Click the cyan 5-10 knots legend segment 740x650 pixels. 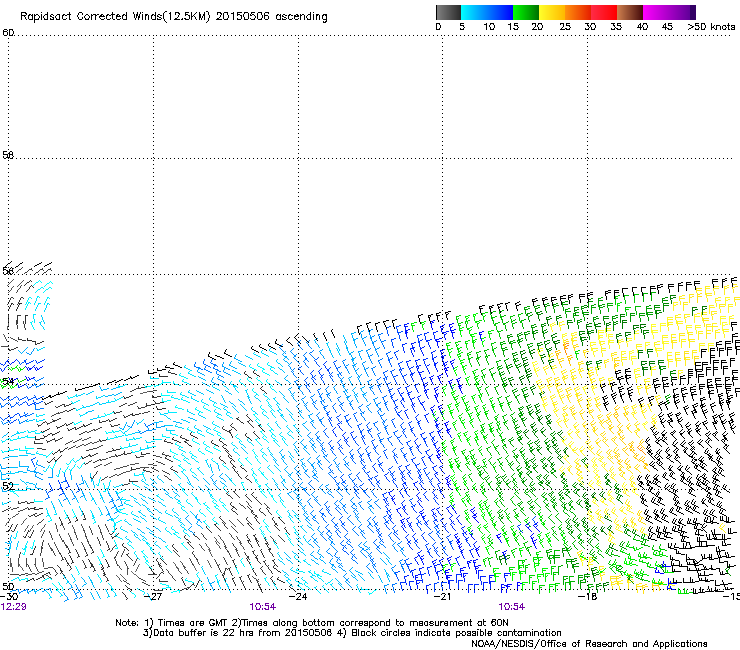[473, 12]
